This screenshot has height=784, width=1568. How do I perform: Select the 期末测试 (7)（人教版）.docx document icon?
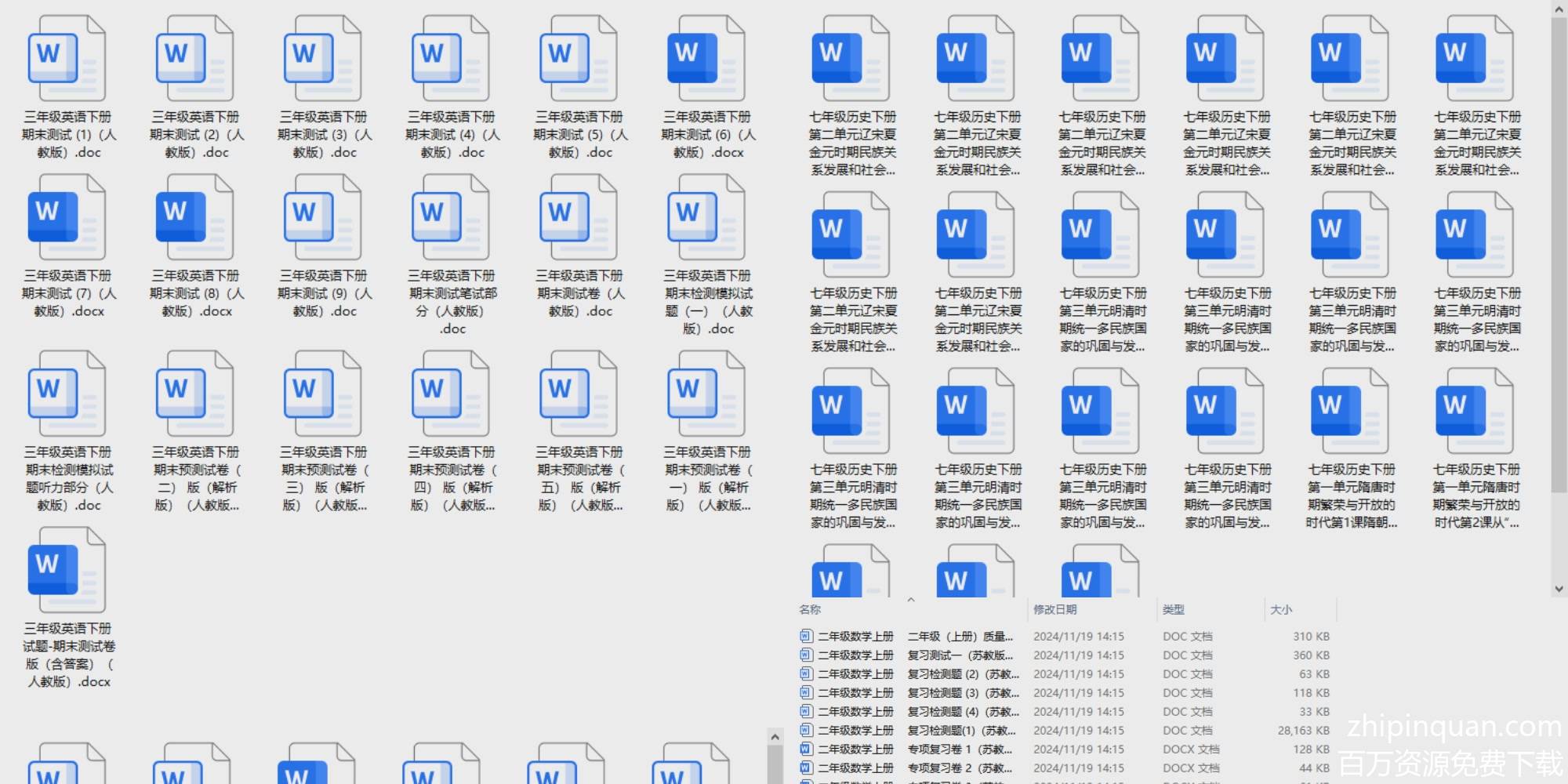click(x=67, y=217)
